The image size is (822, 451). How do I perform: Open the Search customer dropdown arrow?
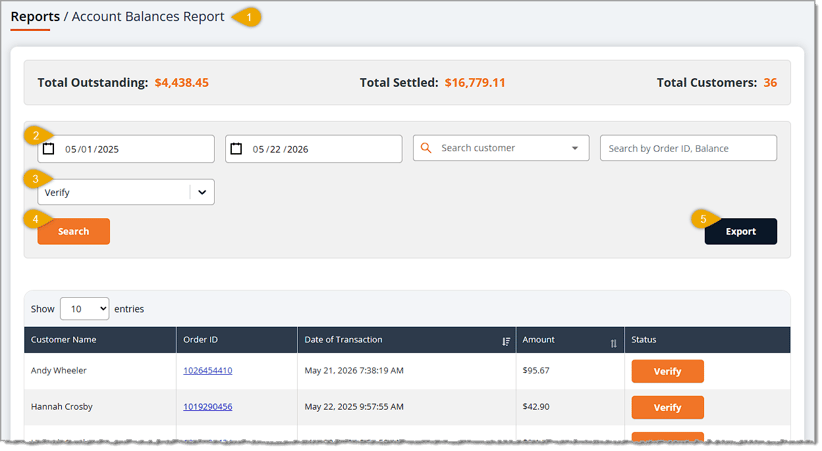click(x=575, y=148)
